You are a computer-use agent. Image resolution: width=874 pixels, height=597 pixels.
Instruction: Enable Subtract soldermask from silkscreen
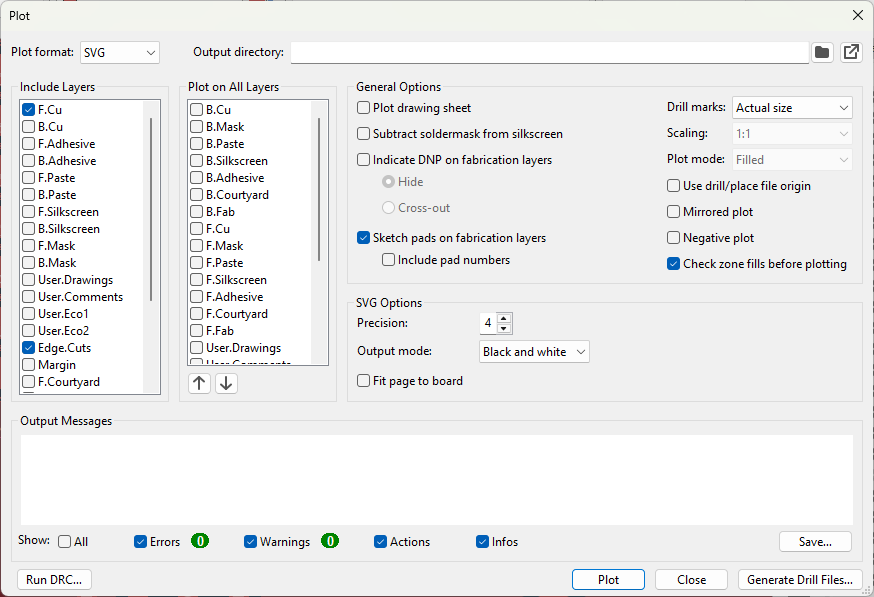(x=364, y=133)
